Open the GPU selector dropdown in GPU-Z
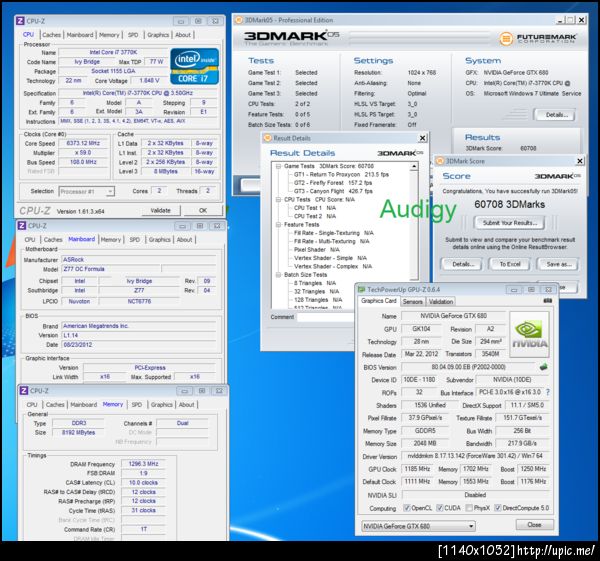This screenshot has height=561, width=600. 418,526
